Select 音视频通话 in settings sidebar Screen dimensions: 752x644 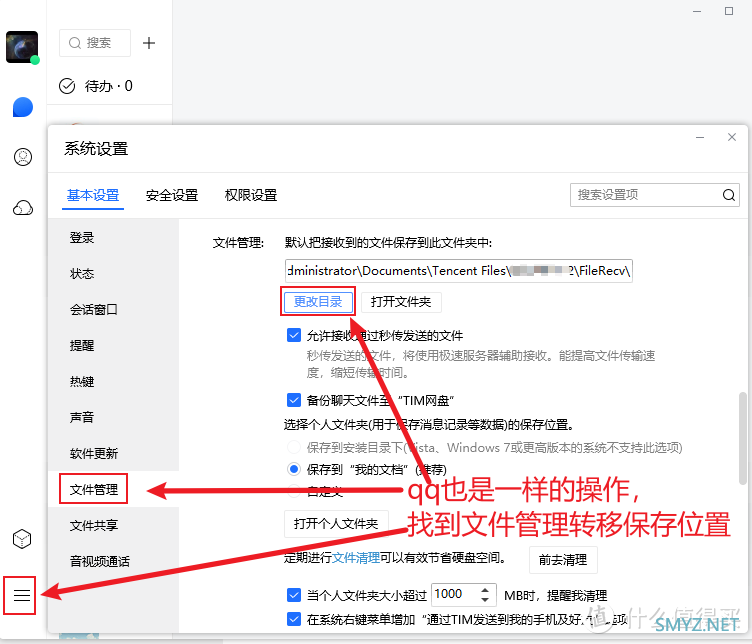100,562
